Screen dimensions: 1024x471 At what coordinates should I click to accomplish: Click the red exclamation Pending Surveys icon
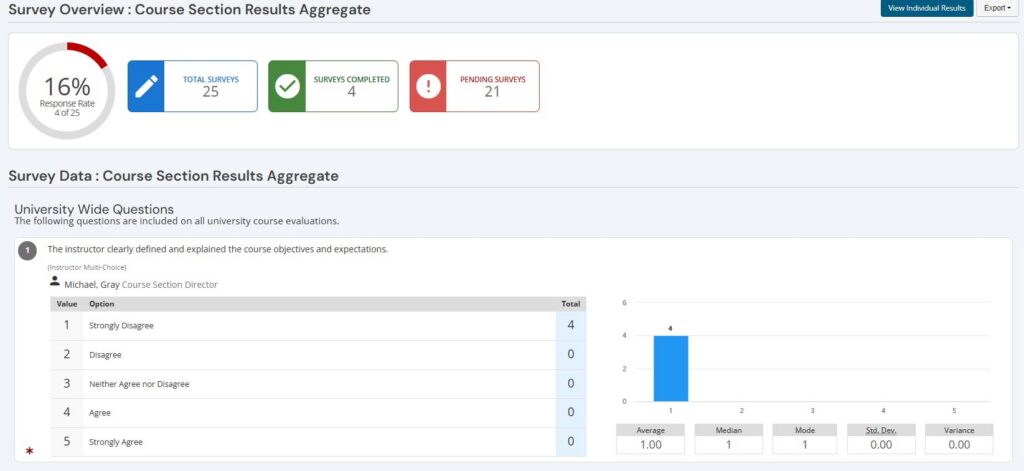coord(429,86)
